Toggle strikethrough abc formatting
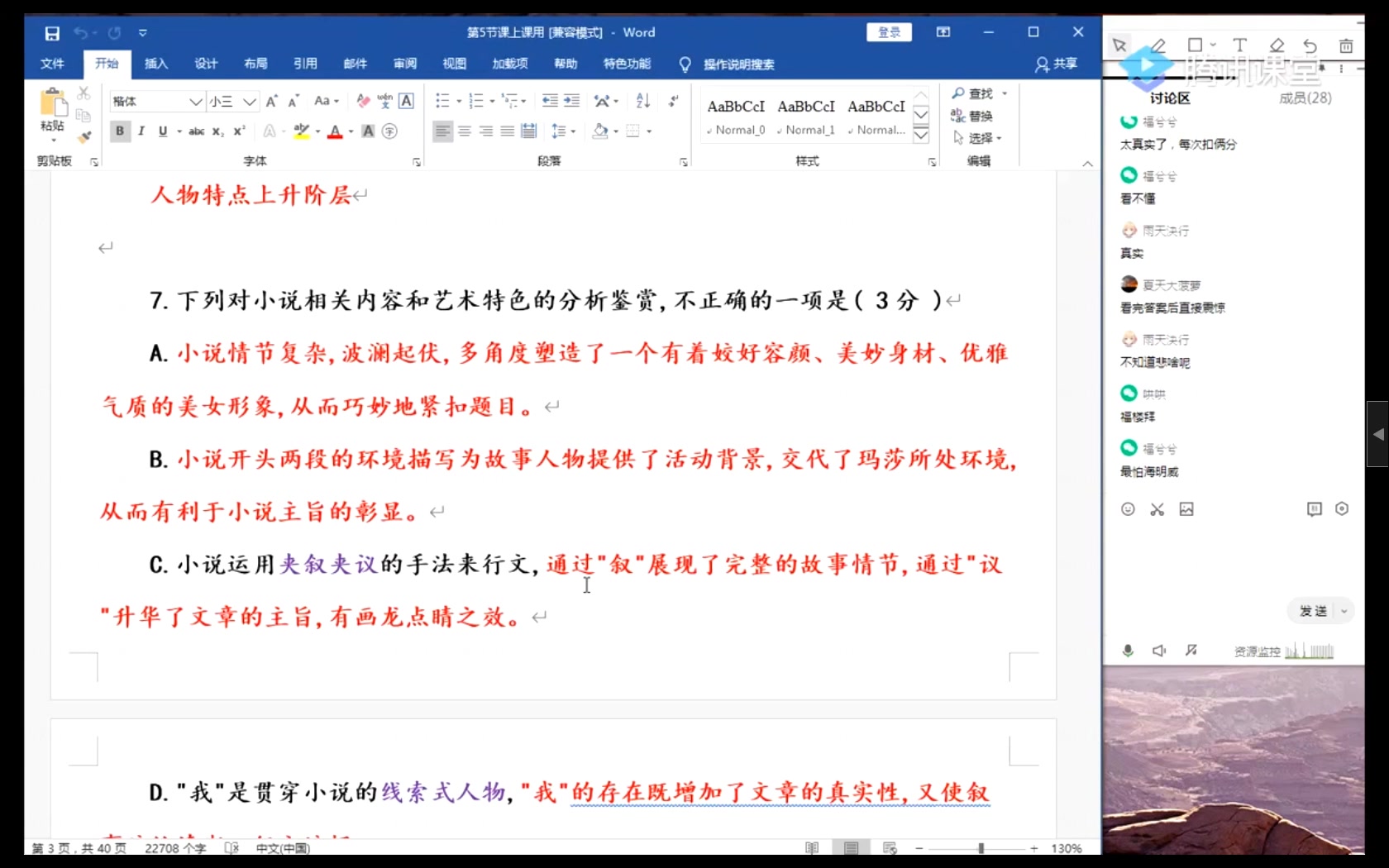This screenshot has height=868, width=1389. 197,131
